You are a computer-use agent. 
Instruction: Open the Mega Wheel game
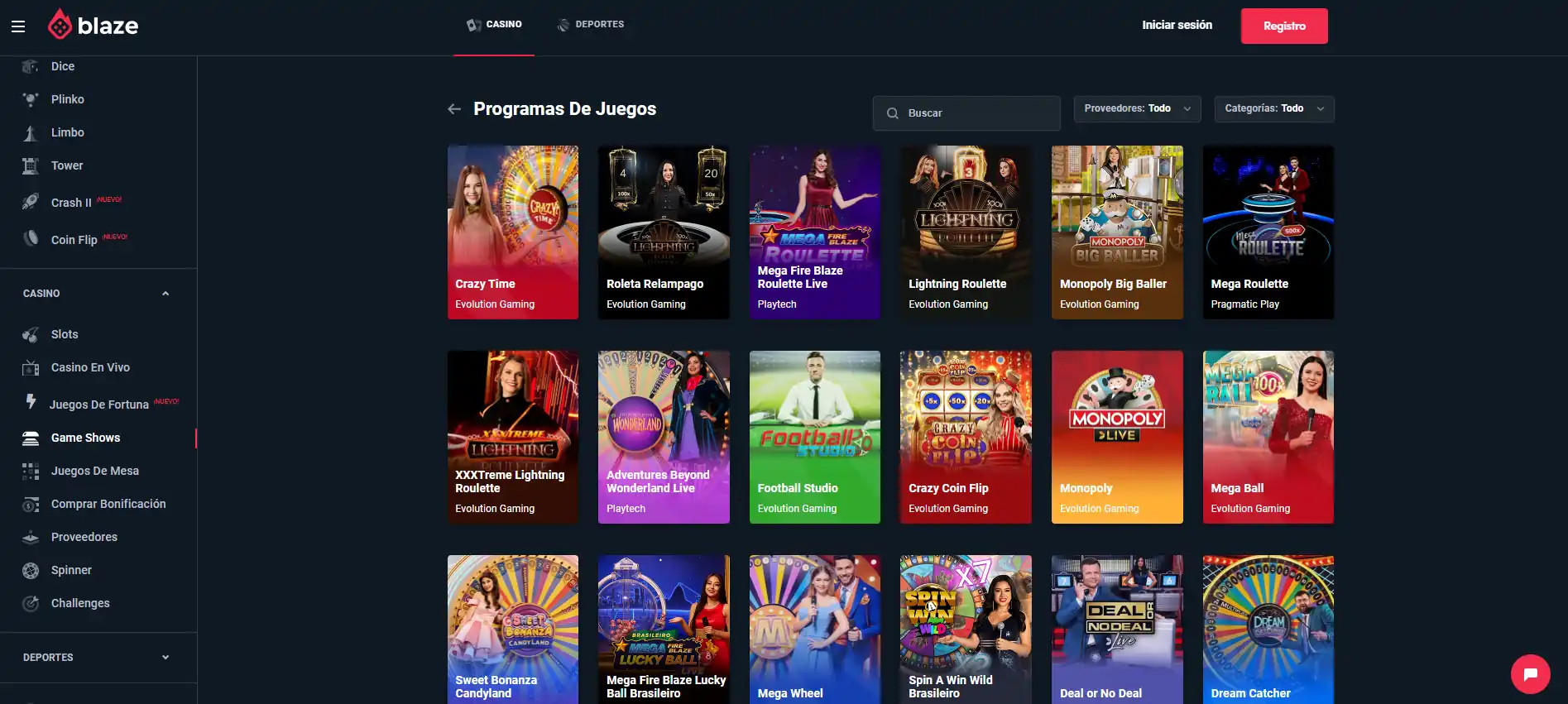point(815,630)
